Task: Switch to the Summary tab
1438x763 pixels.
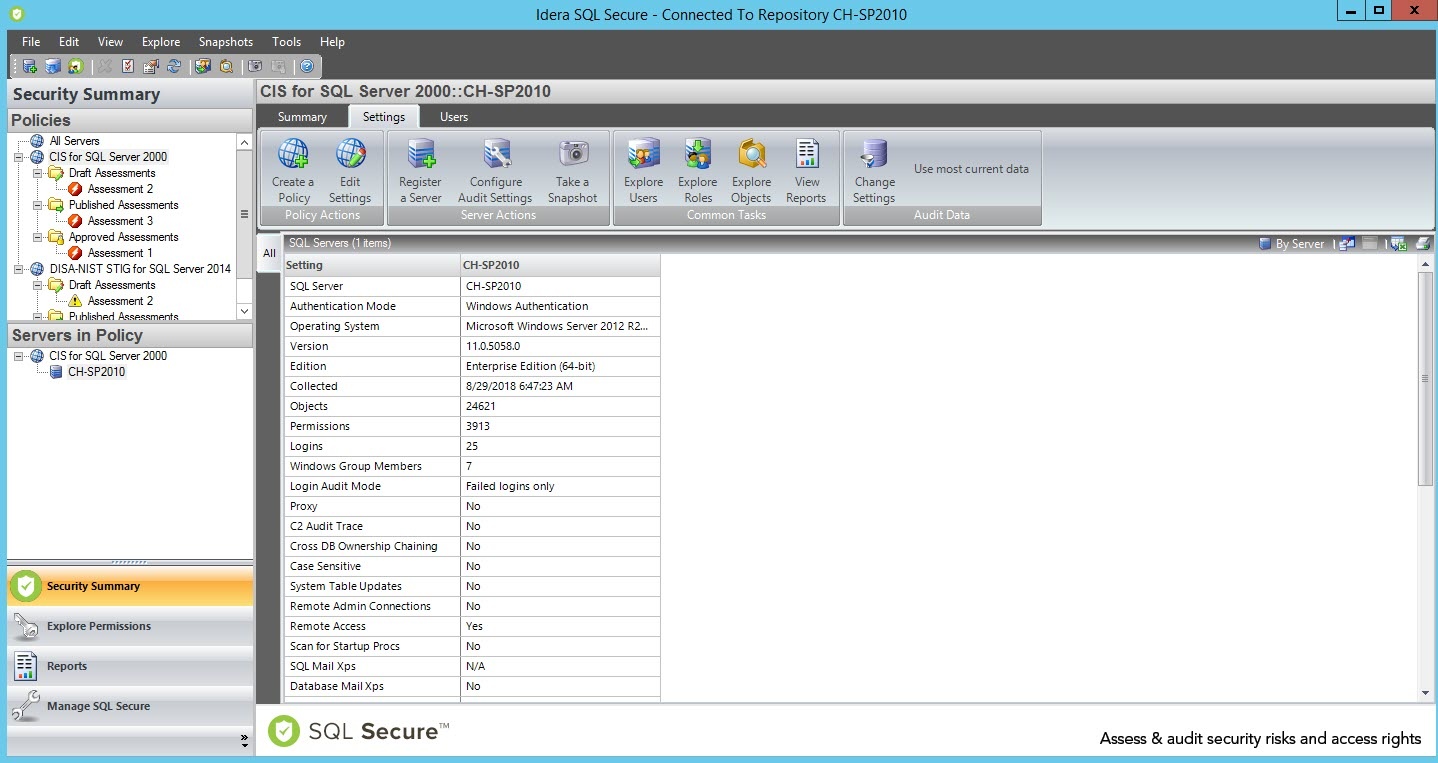Action: coord(302,117)
